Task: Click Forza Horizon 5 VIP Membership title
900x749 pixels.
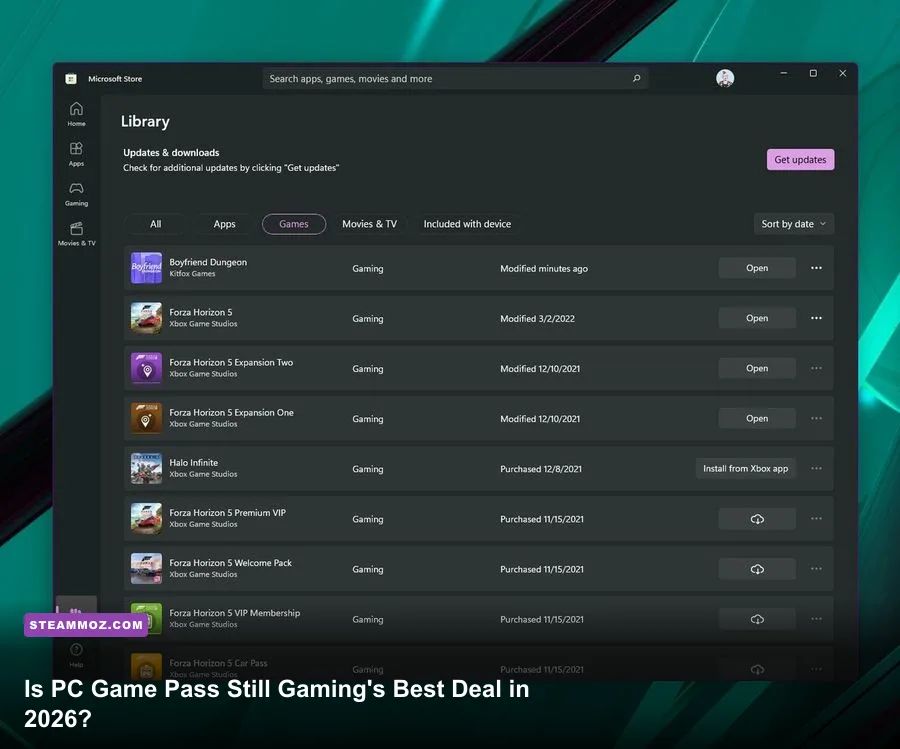Action: point(234,613)
